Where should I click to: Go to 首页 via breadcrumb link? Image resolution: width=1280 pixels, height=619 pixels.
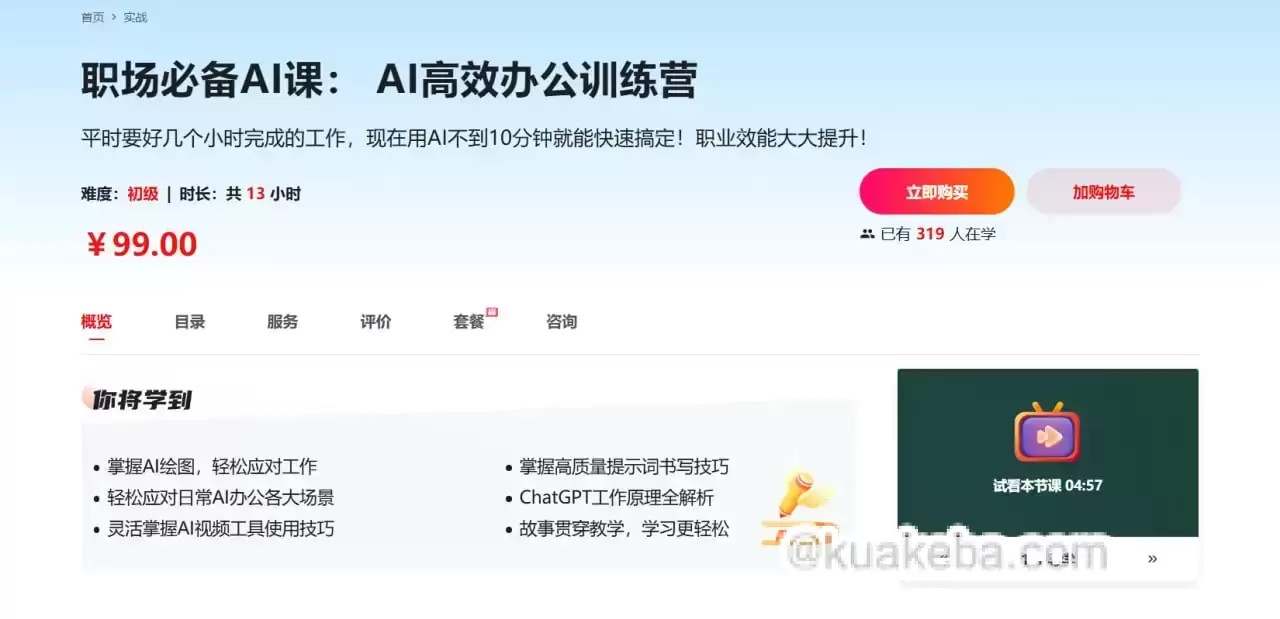(x=93, y=17)
